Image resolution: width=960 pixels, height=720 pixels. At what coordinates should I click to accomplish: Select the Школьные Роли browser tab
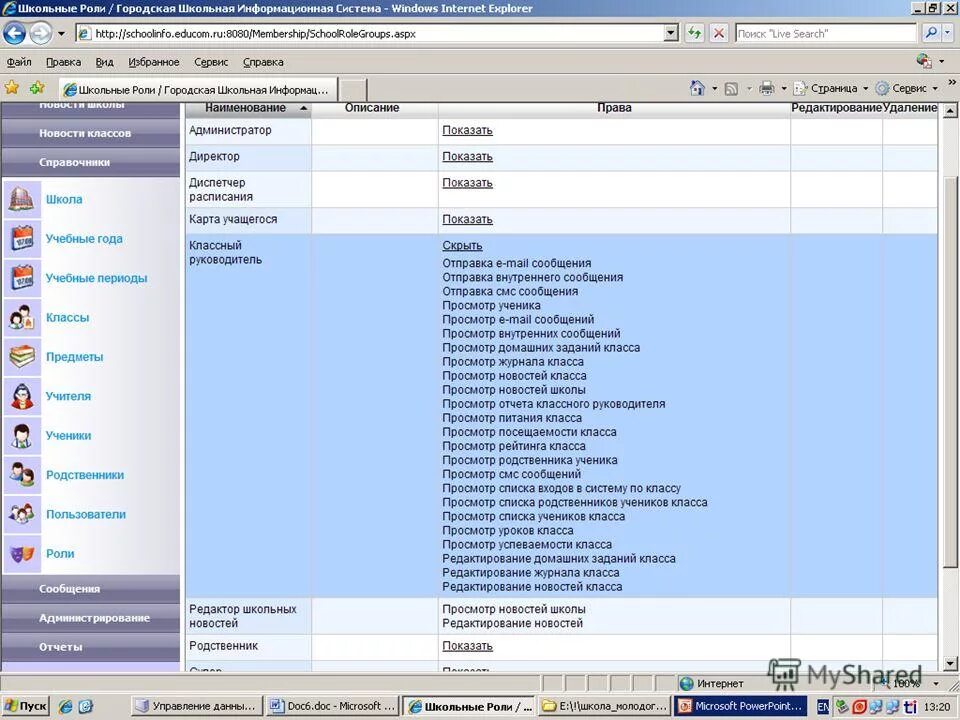[198, 90]
